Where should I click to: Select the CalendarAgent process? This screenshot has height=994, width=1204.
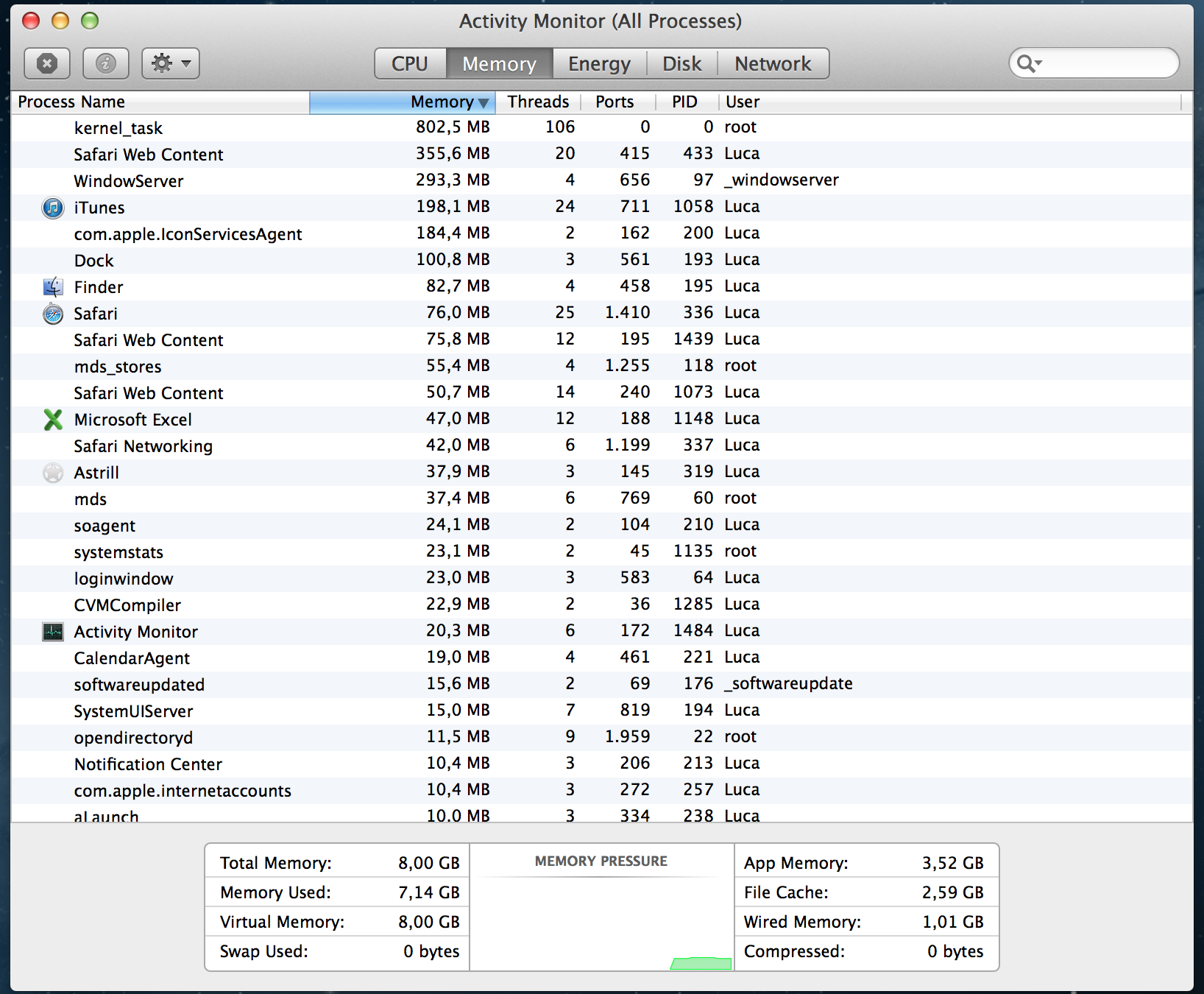click(602, 658)
